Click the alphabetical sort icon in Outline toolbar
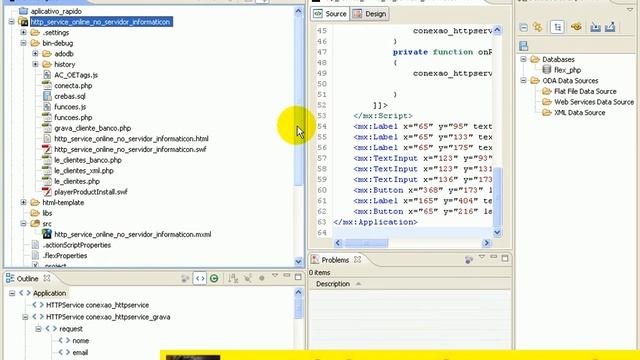The width and height of the screenshot is (640, 360). [233, 279]
